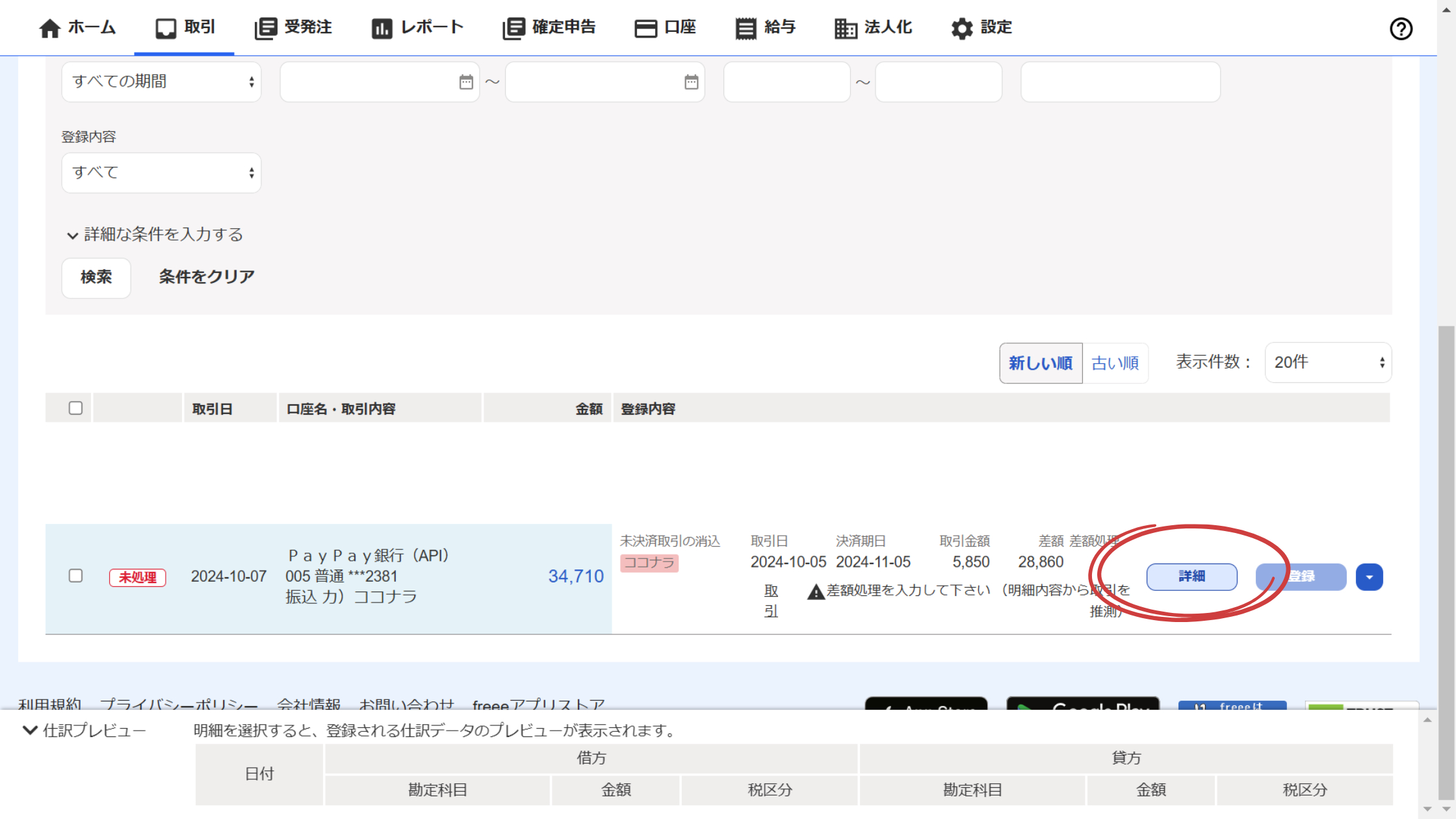Click the end date calendar icon

[x=692, y=82]
